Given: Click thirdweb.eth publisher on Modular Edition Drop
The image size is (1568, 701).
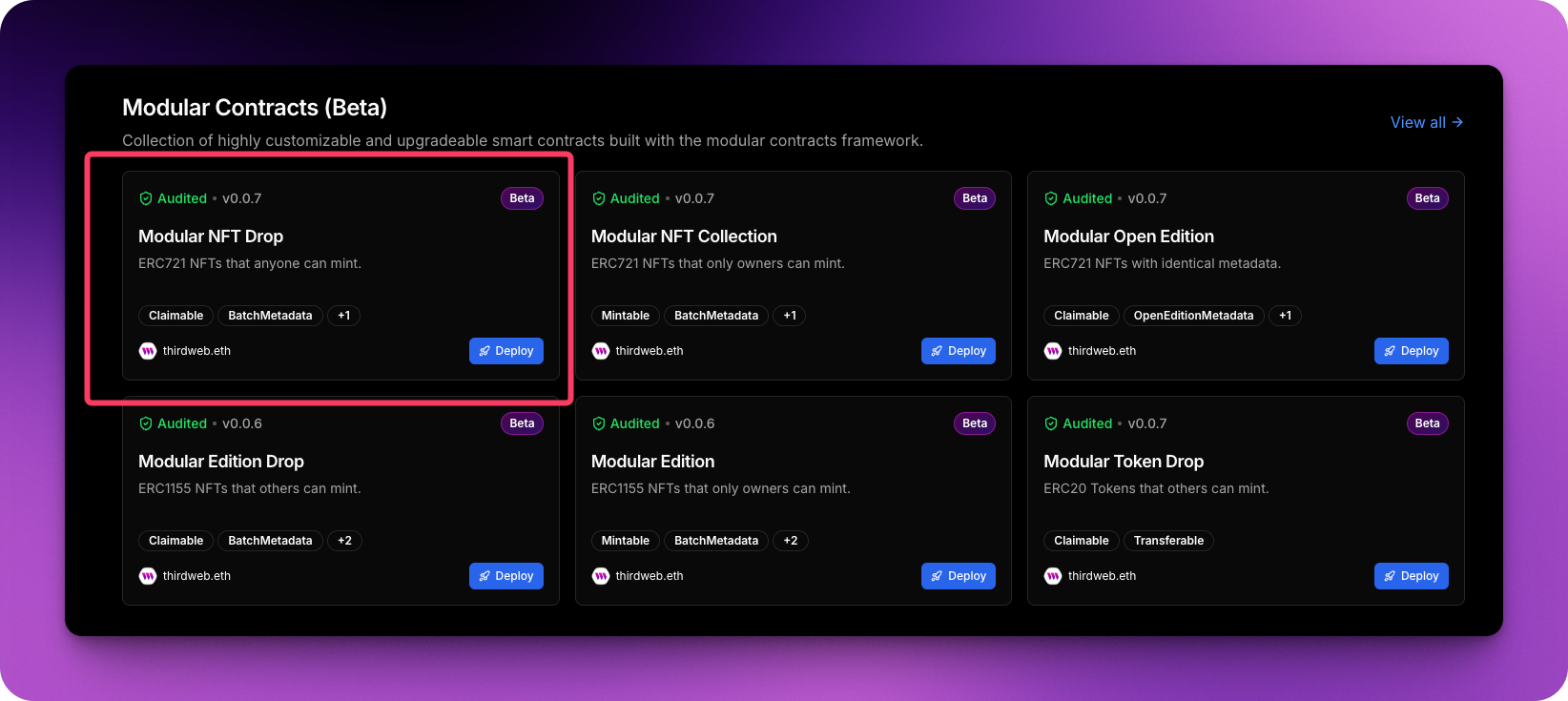Looking at the screenshot, I should [196, 576].
